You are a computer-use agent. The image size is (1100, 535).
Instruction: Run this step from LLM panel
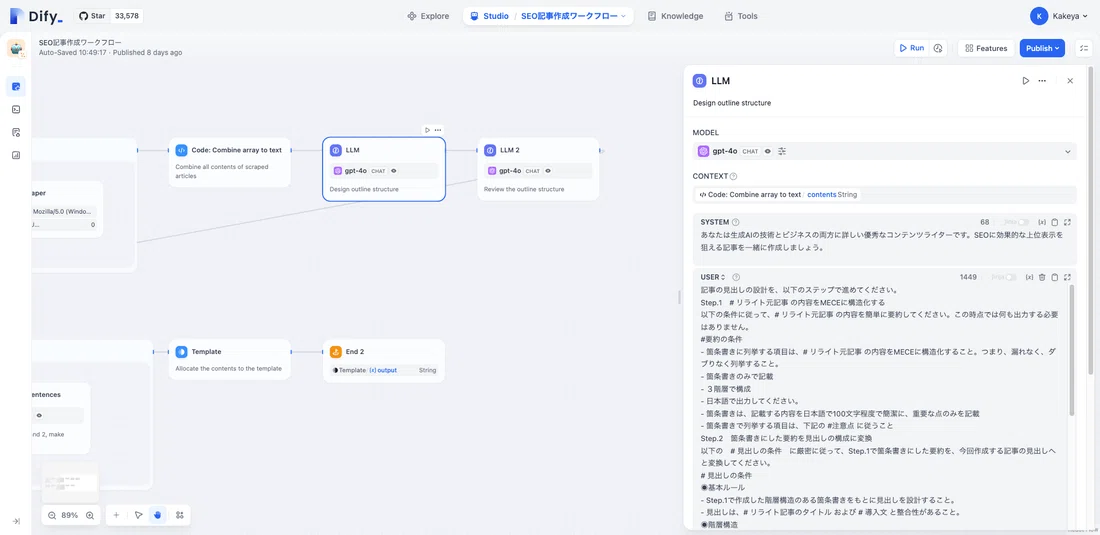coord(1026,81)
